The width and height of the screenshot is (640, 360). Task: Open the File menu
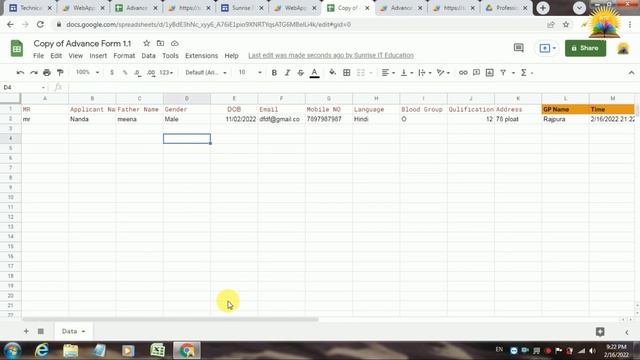[x=38, y=56]
